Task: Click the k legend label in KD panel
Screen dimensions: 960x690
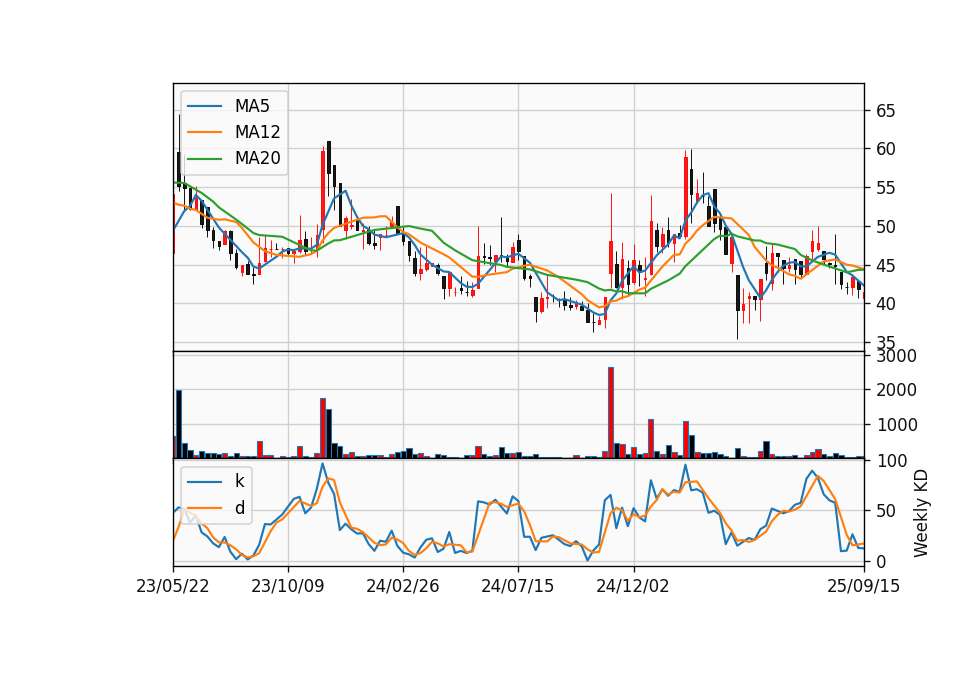Action: click(x=239, y=481)
